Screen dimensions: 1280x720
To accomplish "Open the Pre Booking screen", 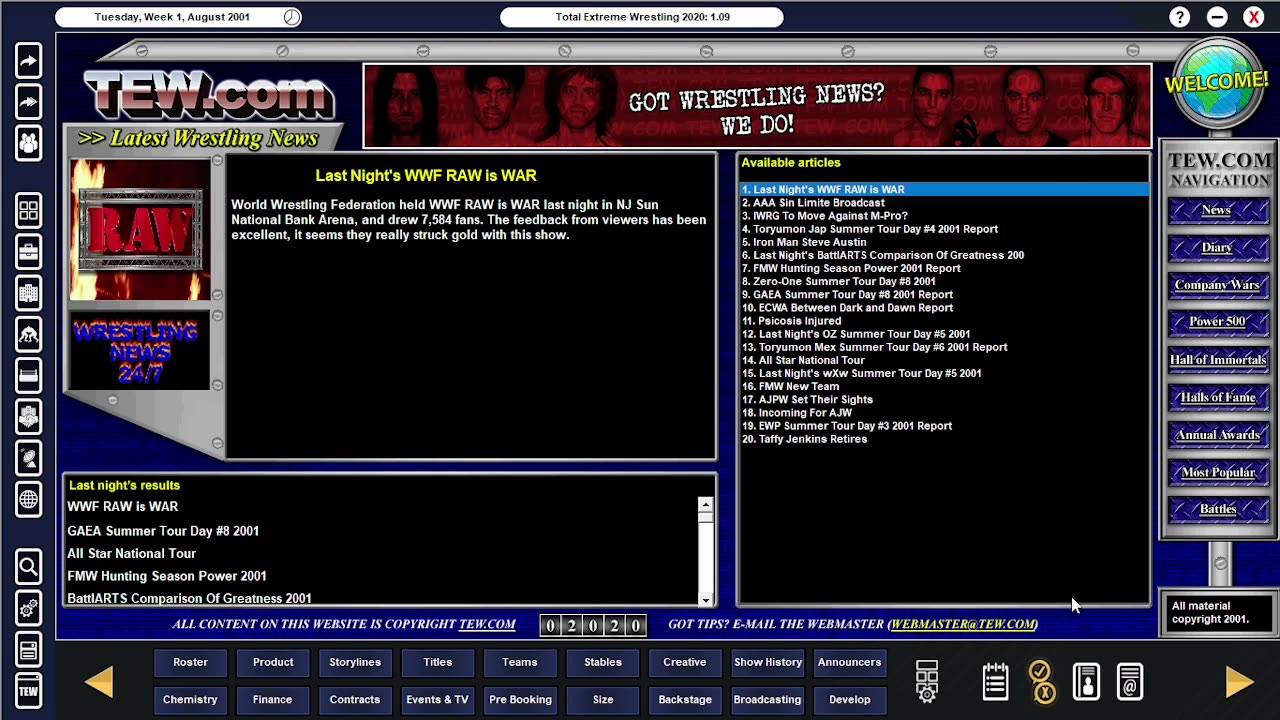I will pyautogui.click(x=520, y=700).
